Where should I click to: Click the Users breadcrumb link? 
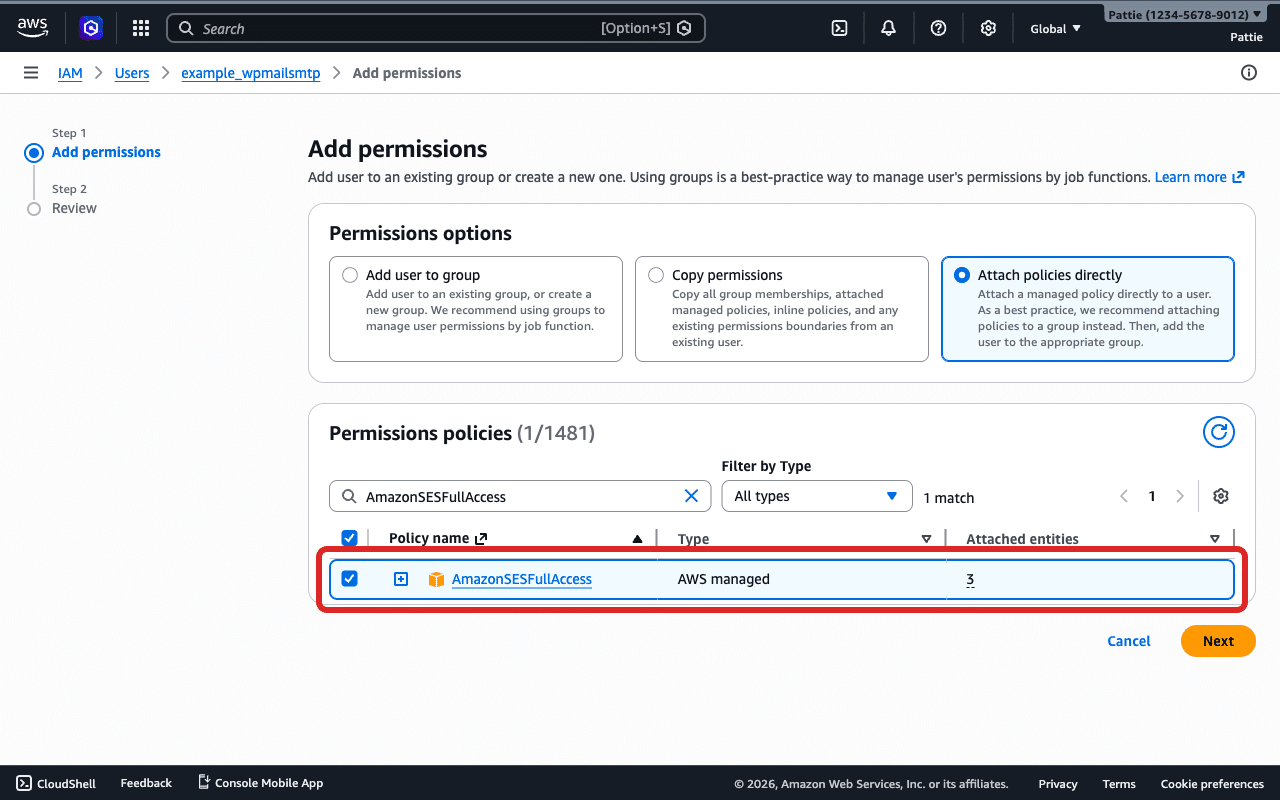pyautogui.click(x=132, y=73)
